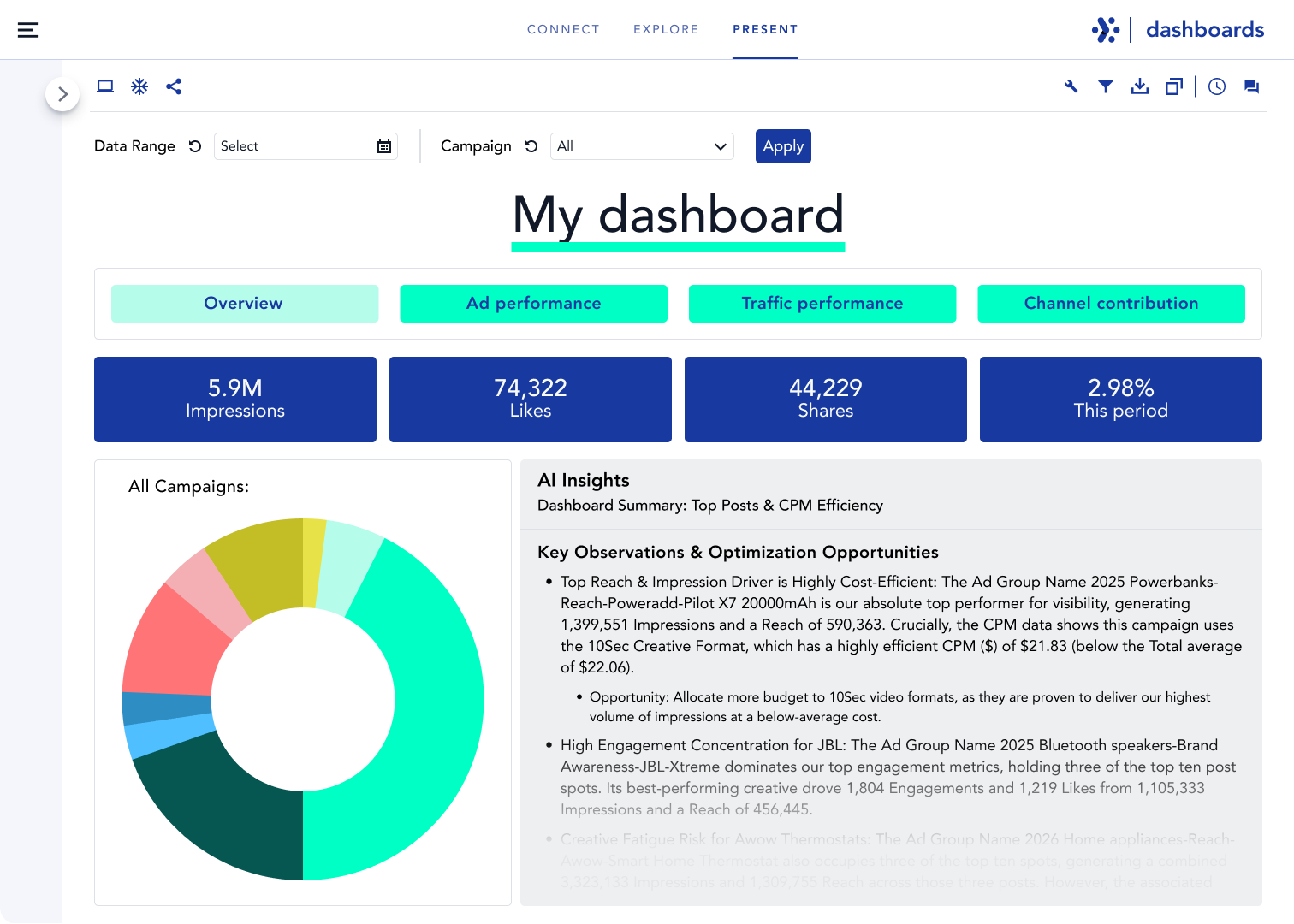
Task: Click the snowflake freeze icon
Action: pos(139,86)
